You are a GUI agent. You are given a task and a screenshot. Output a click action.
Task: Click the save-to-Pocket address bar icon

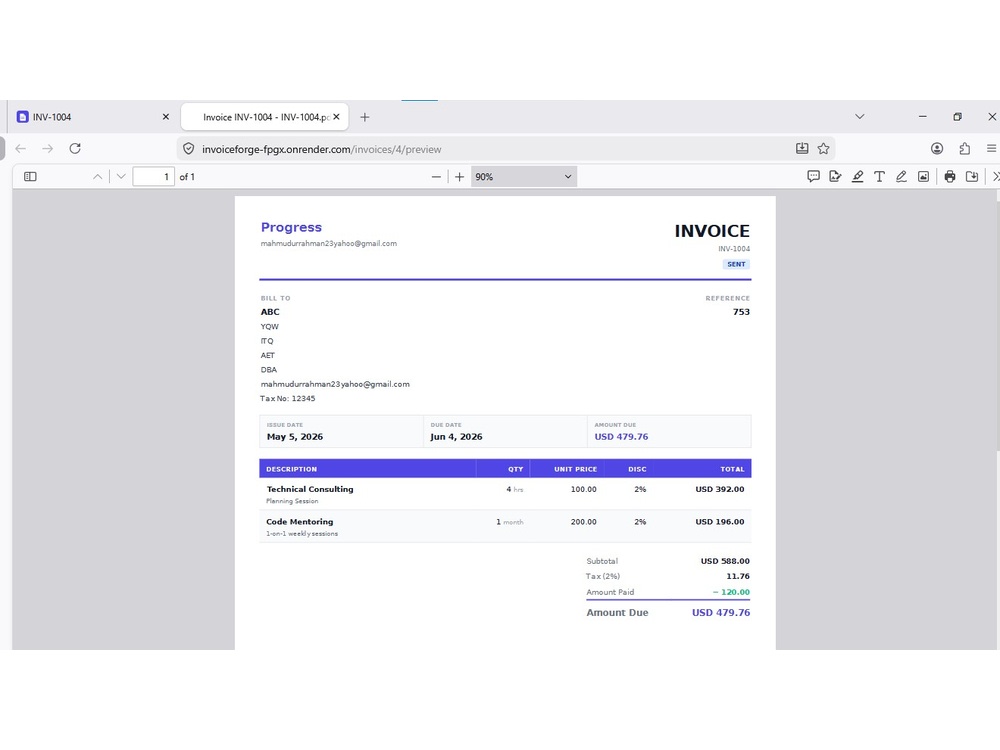802,149
